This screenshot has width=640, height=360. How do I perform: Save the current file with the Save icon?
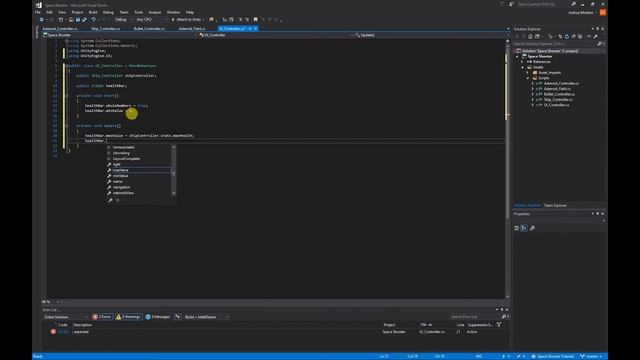78,19
